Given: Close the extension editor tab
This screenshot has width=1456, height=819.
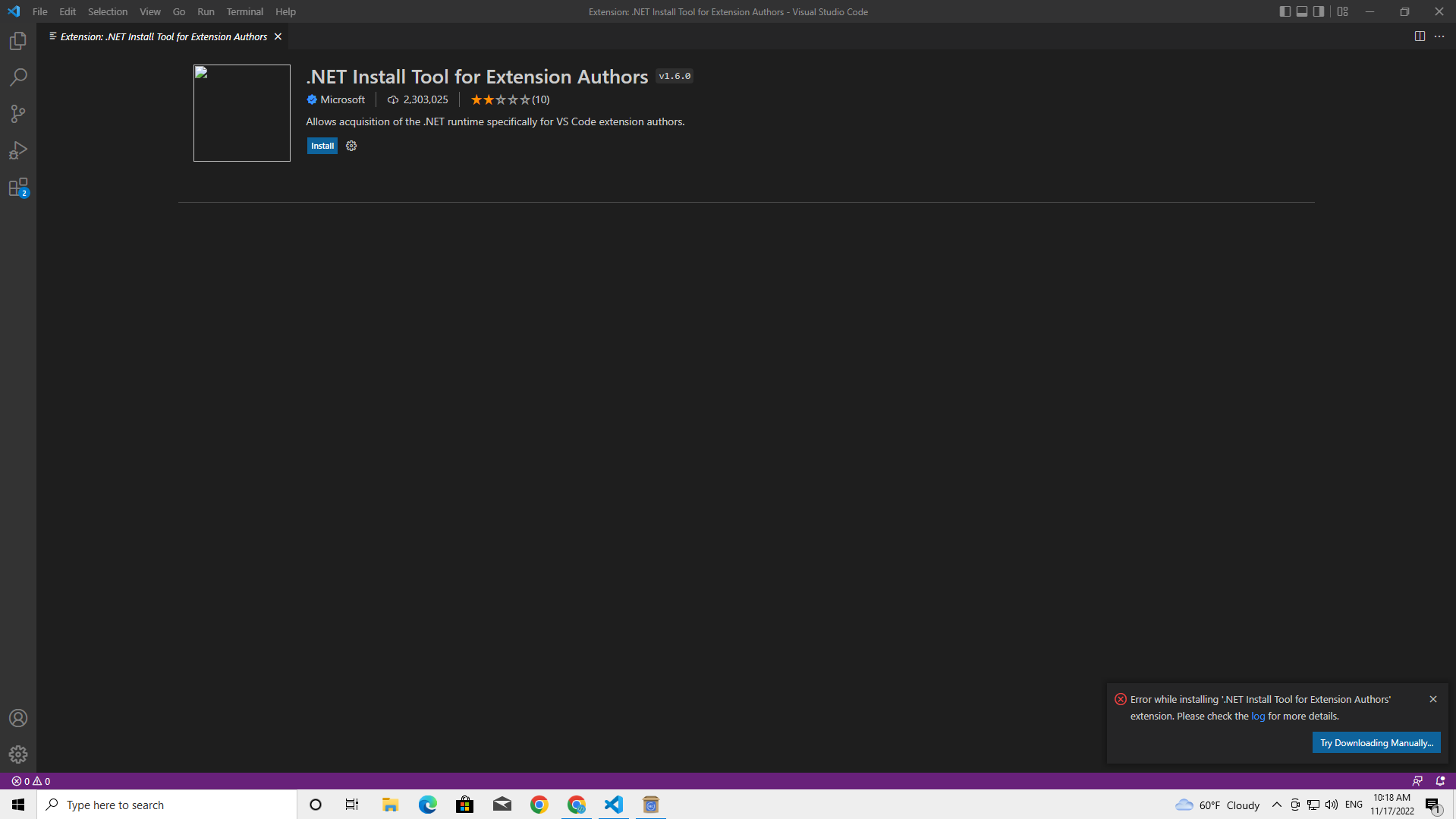Looking at the screenshot, I should click(x=278, y=36).
